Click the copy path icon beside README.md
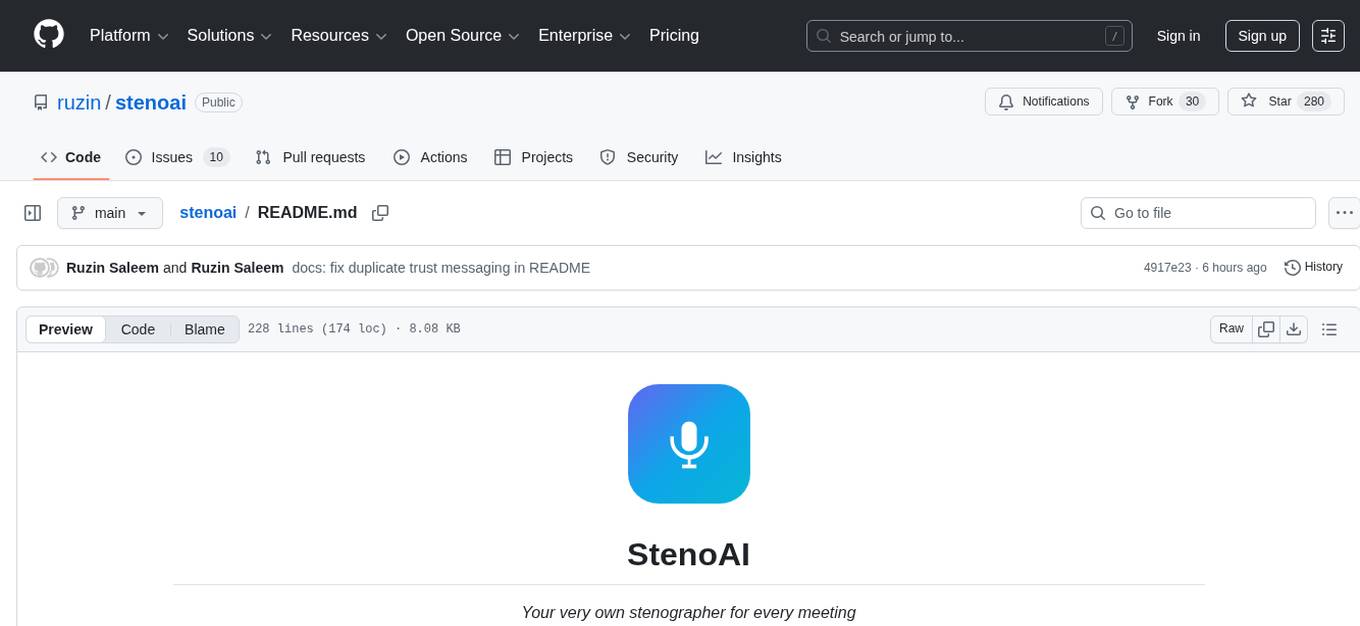 (x=380, y=212)
